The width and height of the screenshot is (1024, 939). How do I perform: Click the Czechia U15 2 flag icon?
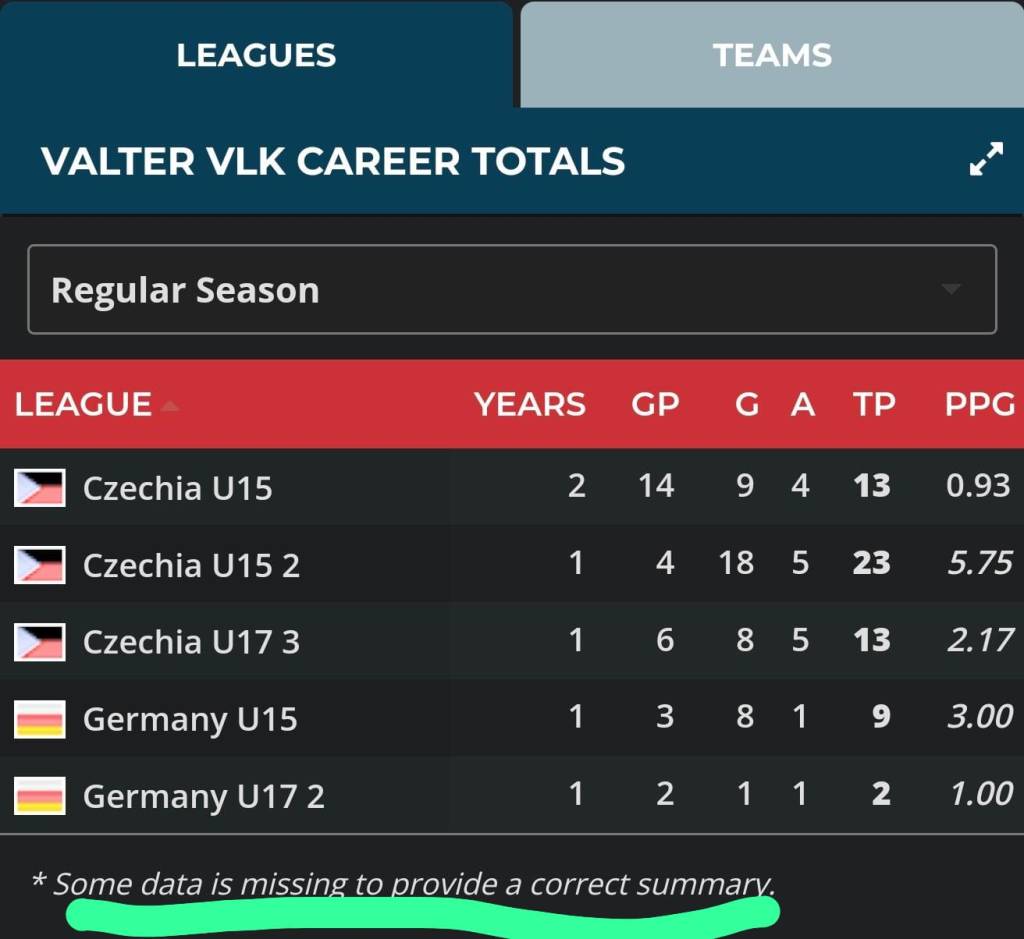click(40, 565)
